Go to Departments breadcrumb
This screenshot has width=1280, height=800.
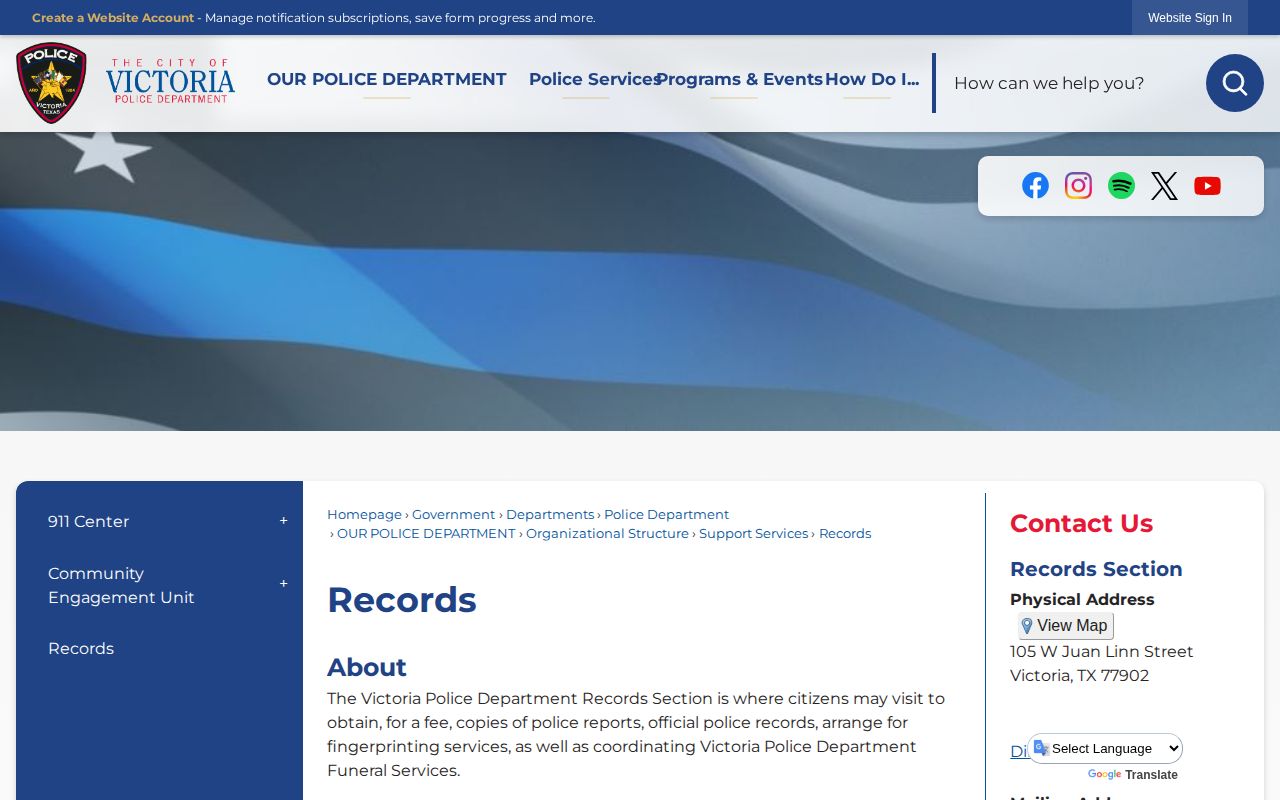(550, 515)
